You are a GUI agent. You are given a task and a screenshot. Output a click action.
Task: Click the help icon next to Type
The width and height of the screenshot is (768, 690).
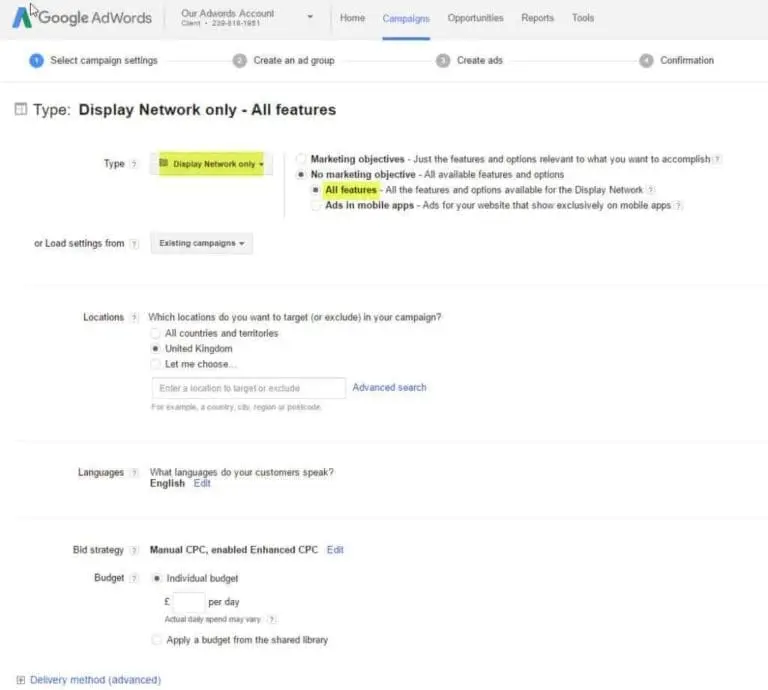coord(133,164)
